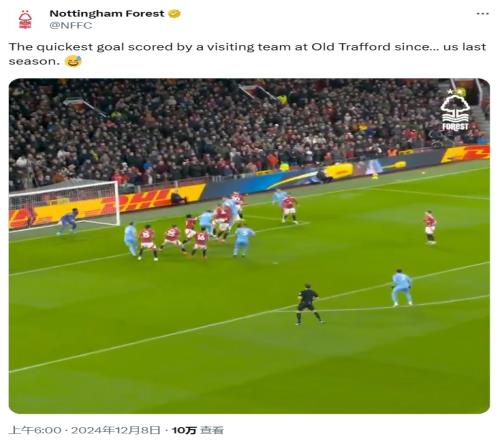
Task: Open the Nottingham Forest account name
Action: (107, 14)
